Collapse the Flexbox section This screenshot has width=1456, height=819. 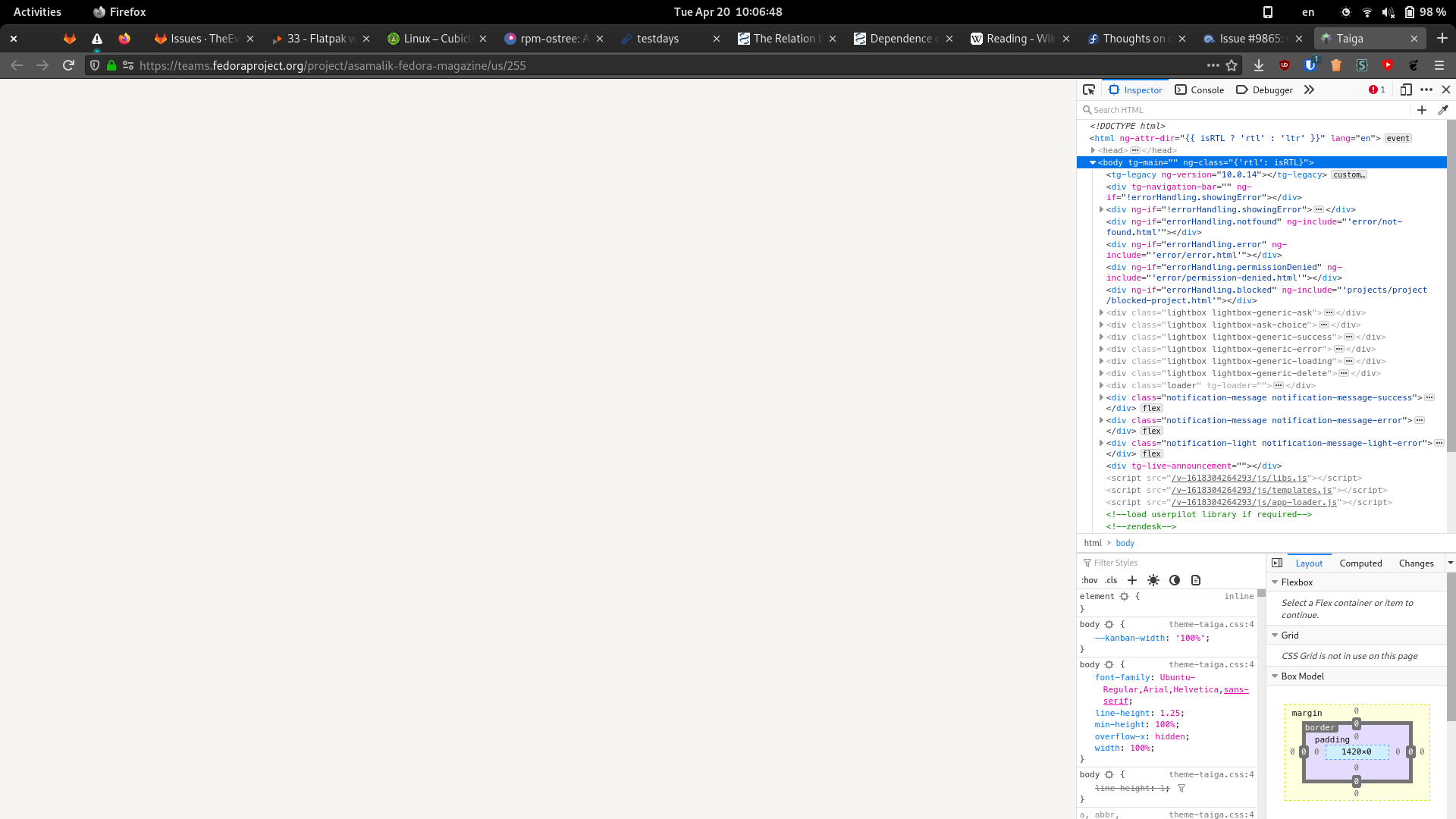pyautogui.click(x=1275, y=582)
